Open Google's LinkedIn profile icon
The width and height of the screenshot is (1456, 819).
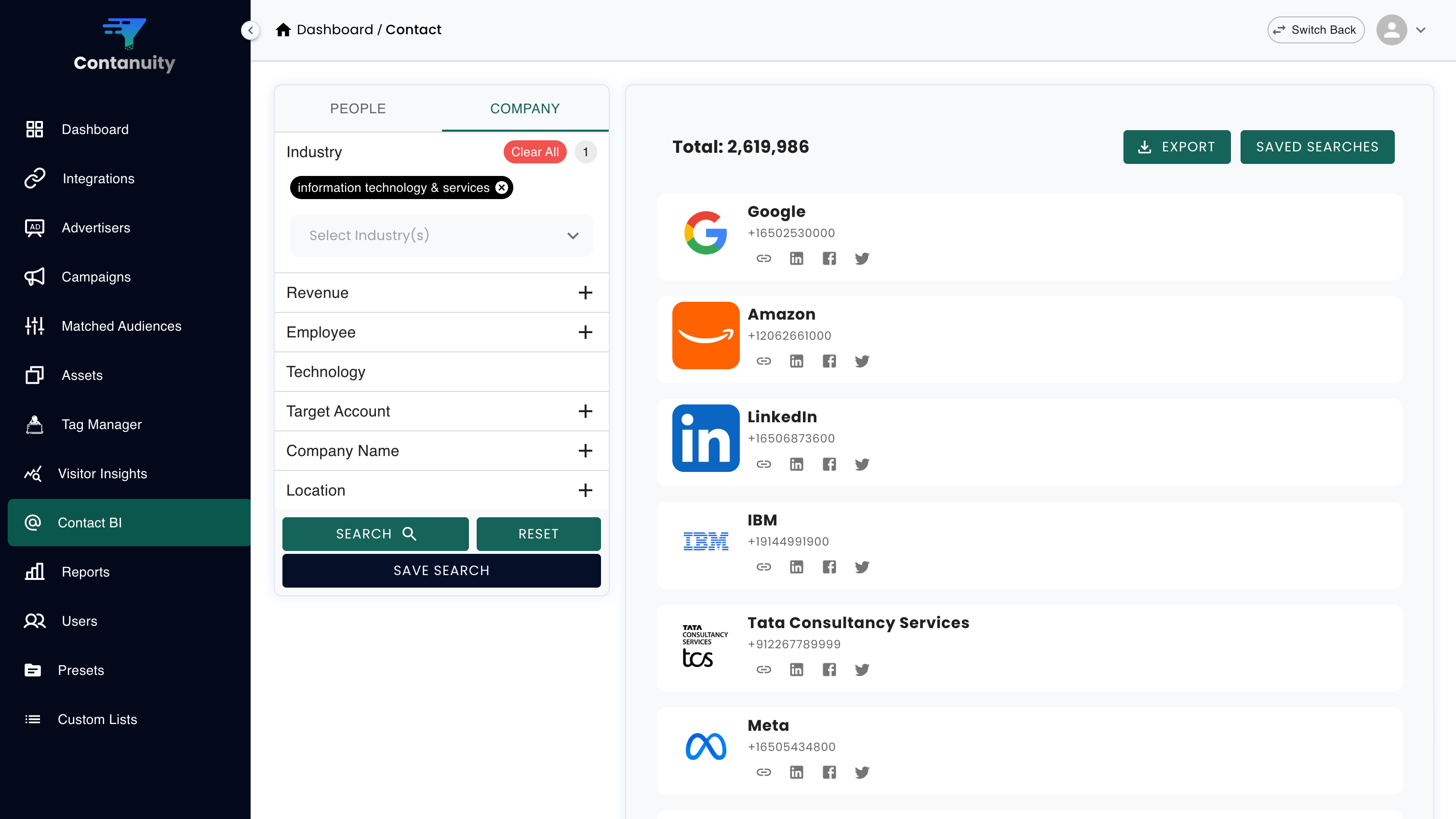(796, 258)
